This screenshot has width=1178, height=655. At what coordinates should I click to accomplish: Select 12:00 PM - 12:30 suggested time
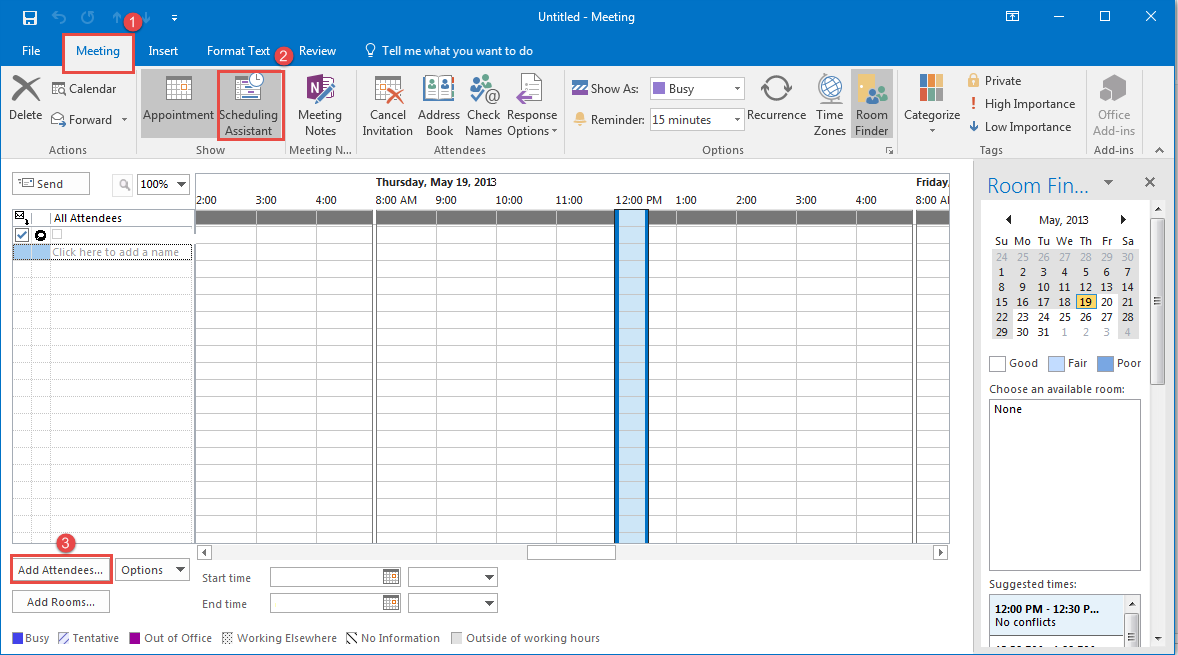click(1056, 615)
